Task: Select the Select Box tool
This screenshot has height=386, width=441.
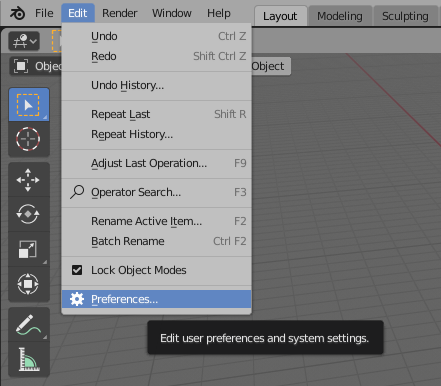Action: point(29,105)
